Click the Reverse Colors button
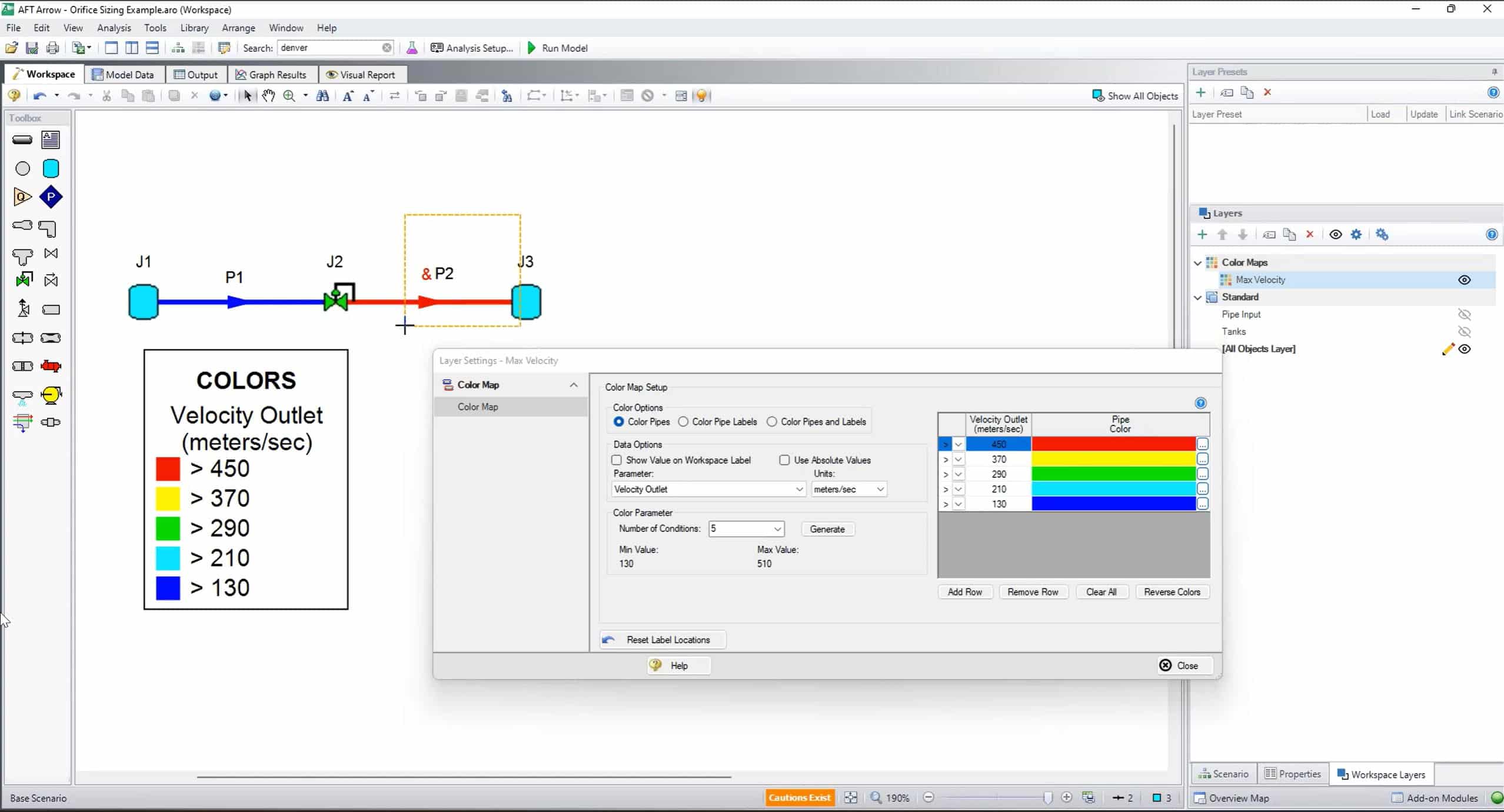 pyautogui.click(x=1172, y=592)
